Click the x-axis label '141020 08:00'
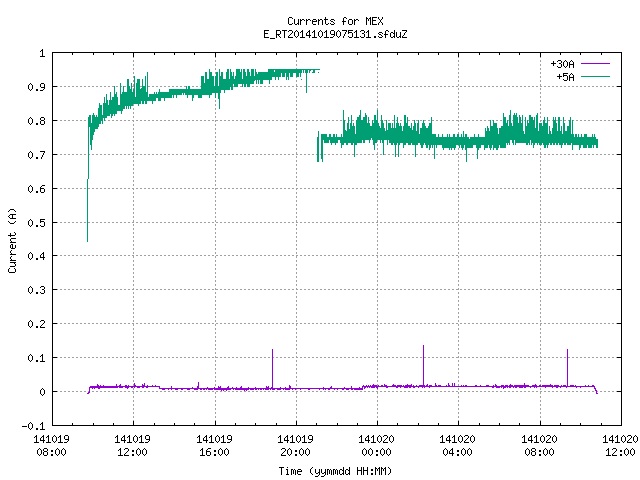Image resolution: width=640 pixels, height=480 pixels. 540,446
